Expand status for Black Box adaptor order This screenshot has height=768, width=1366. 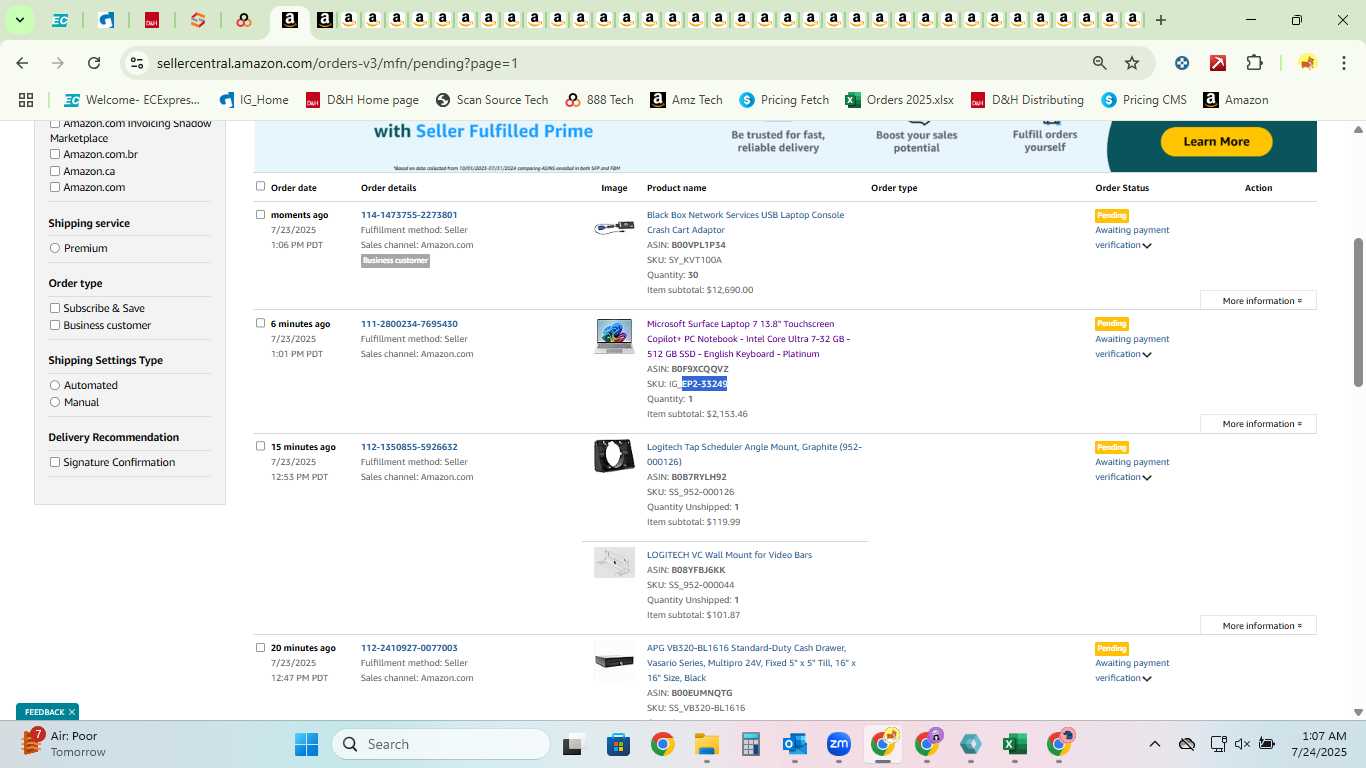pos(1147,246)
